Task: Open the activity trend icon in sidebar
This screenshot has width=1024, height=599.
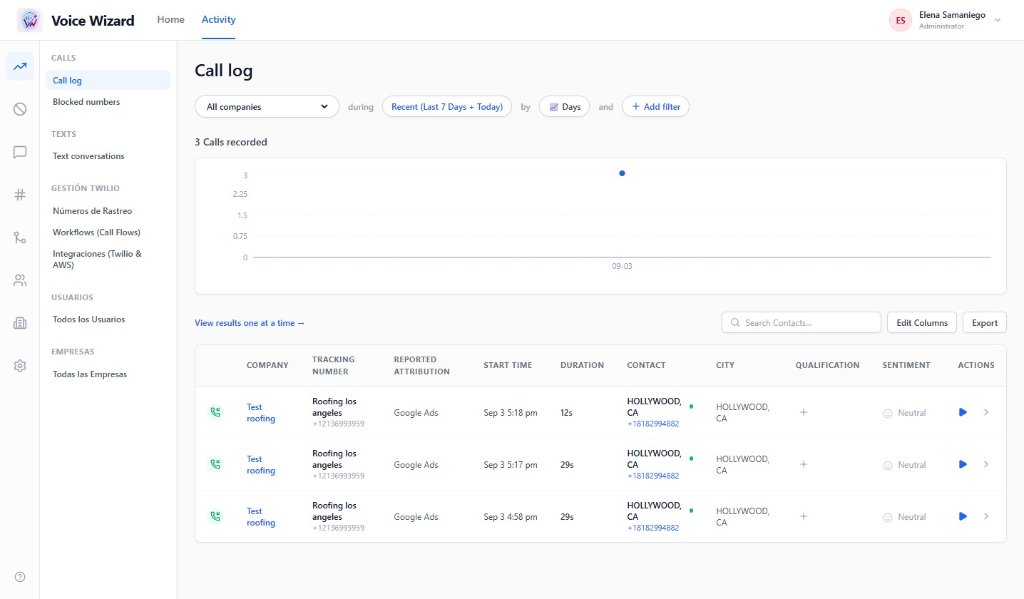Action: (x=20, y=67)
